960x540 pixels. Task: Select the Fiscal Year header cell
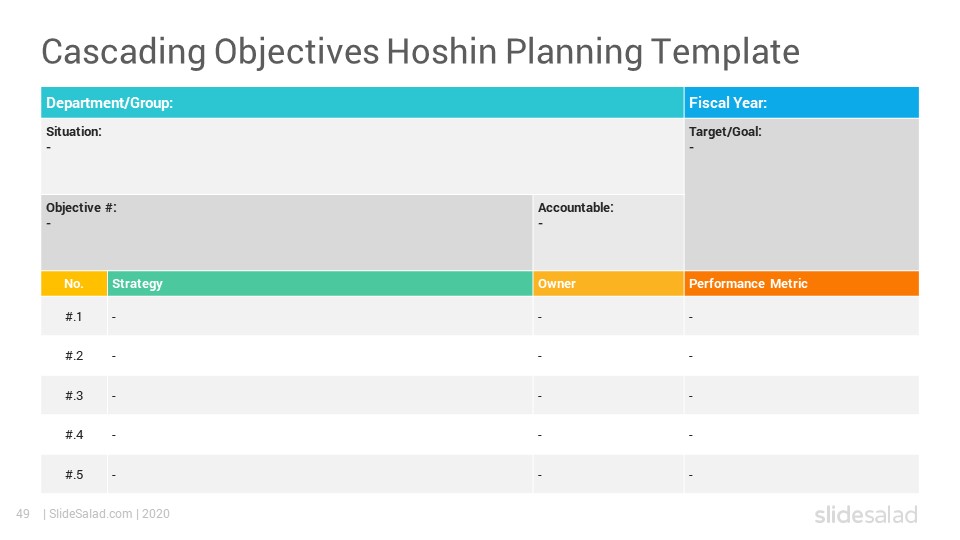click(x=801, y=102)
